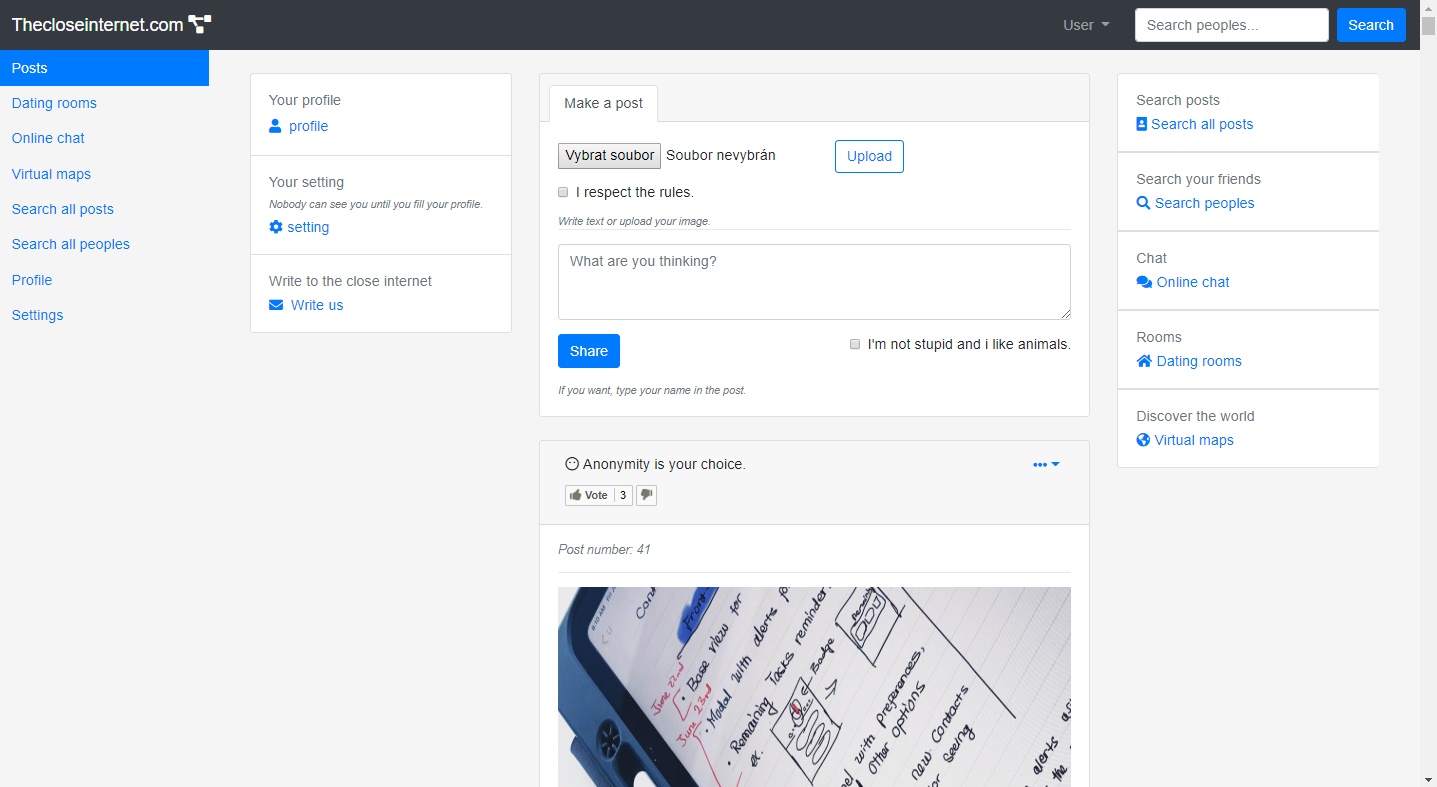1437x787 pixels.
Task: Open Dating rooms from the left sidebar
Action: click(54, 103)
